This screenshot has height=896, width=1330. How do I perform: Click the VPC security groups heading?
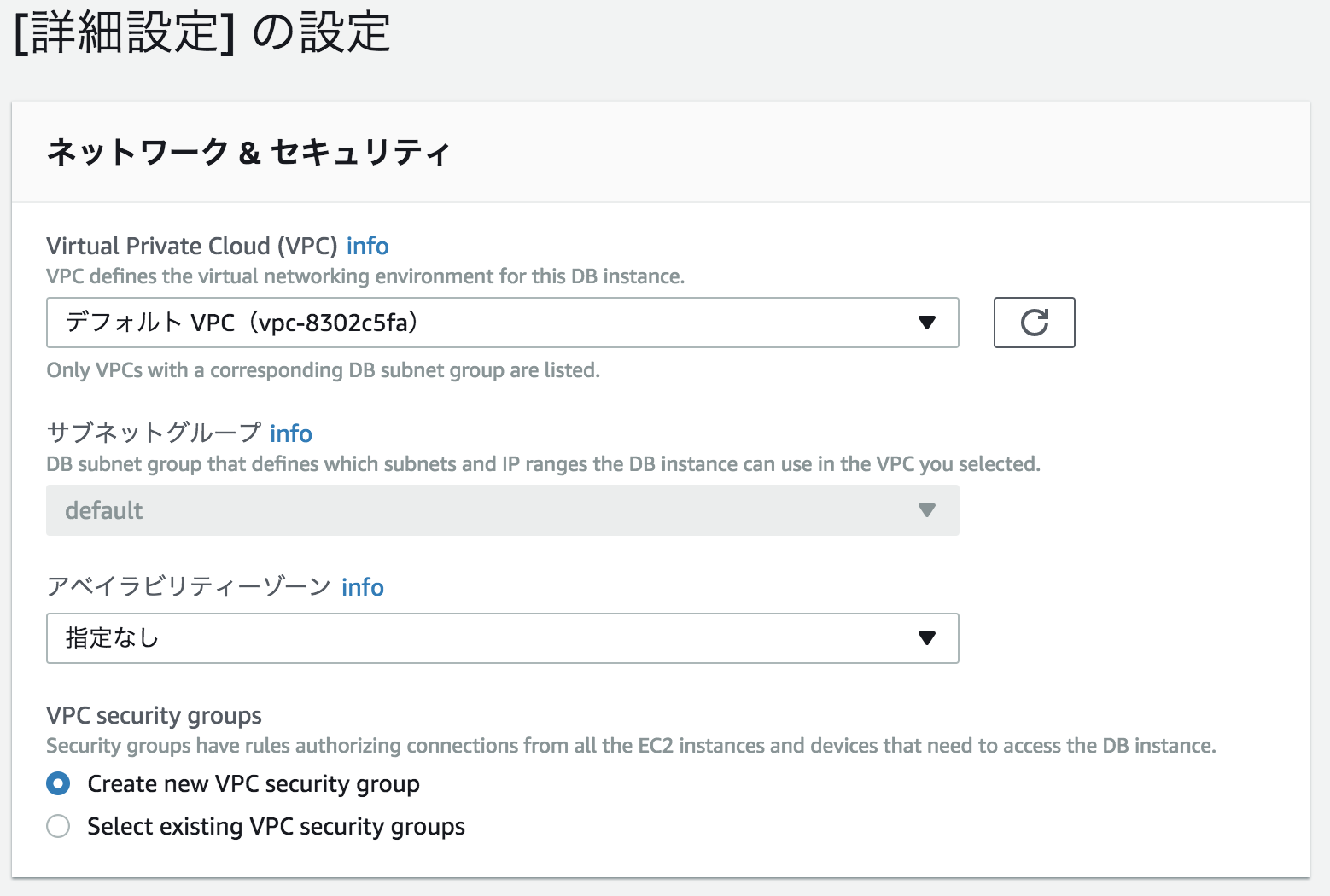click(x=154, y=715)
